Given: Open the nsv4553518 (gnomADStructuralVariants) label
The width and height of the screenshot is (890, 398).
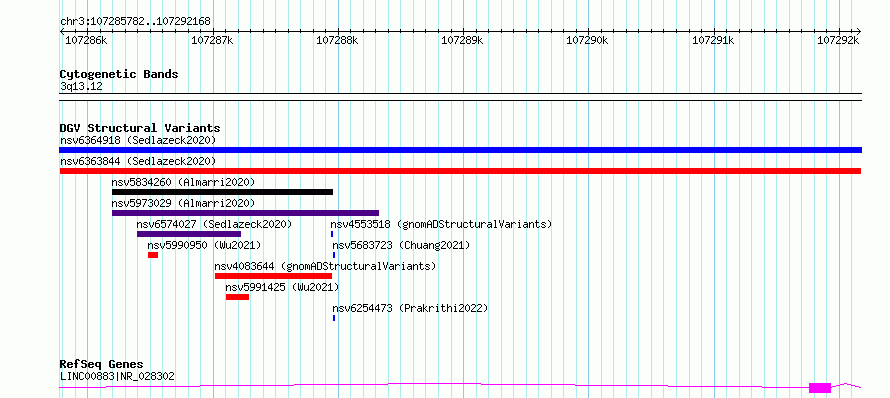Looking at the screenshot, I should pos(441,224).
